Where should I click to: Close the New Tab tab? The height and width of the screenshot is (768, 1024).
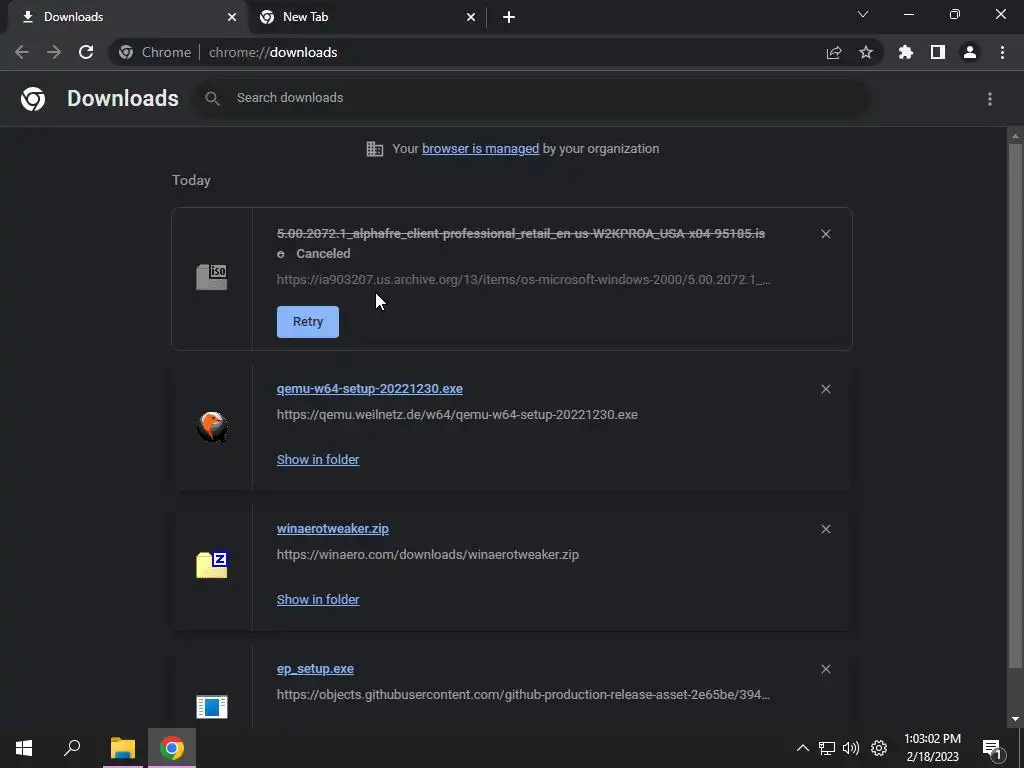[471, 17]
